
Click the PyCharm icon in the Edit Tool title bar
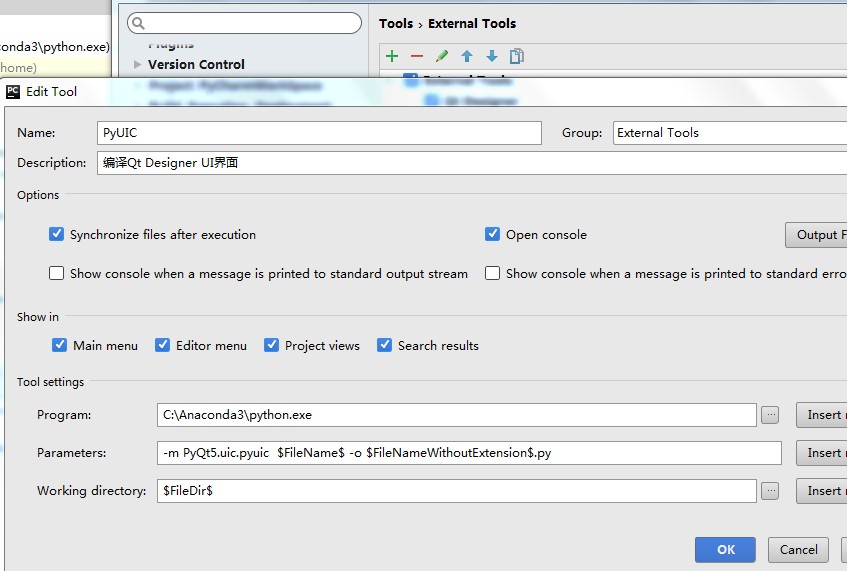[13, 91]
